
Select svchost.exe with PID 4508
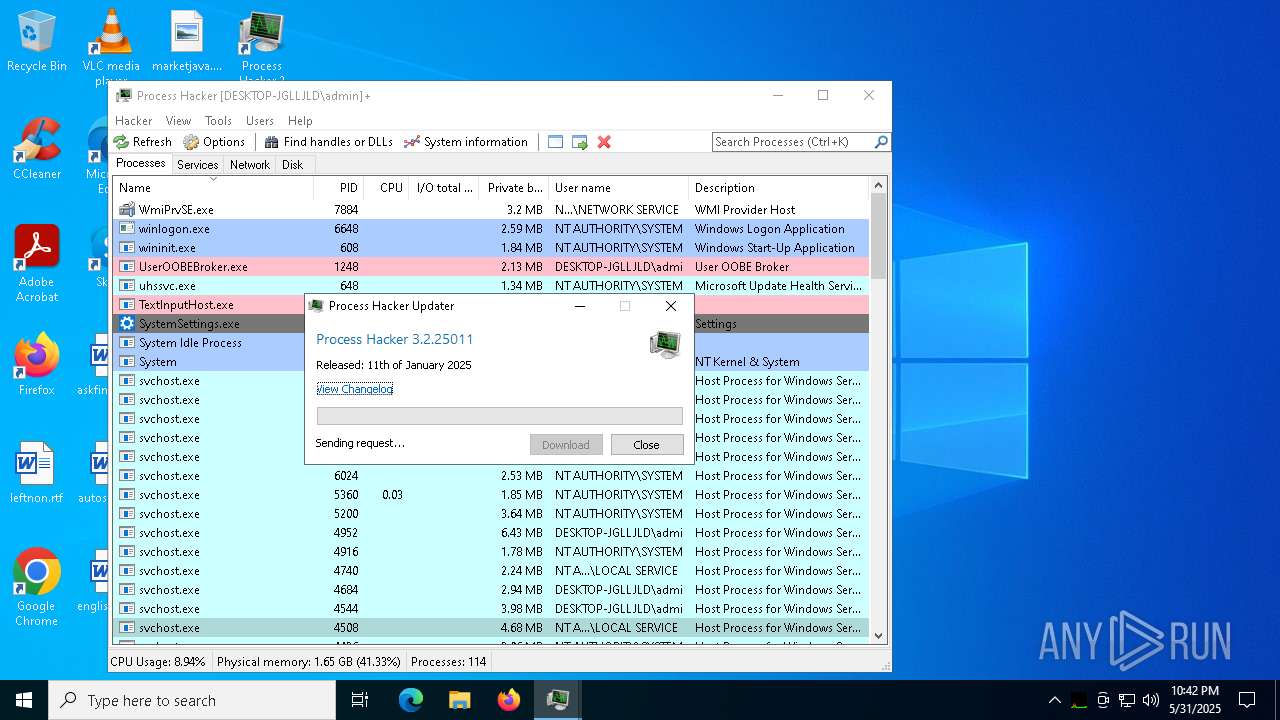click(491, 628)
